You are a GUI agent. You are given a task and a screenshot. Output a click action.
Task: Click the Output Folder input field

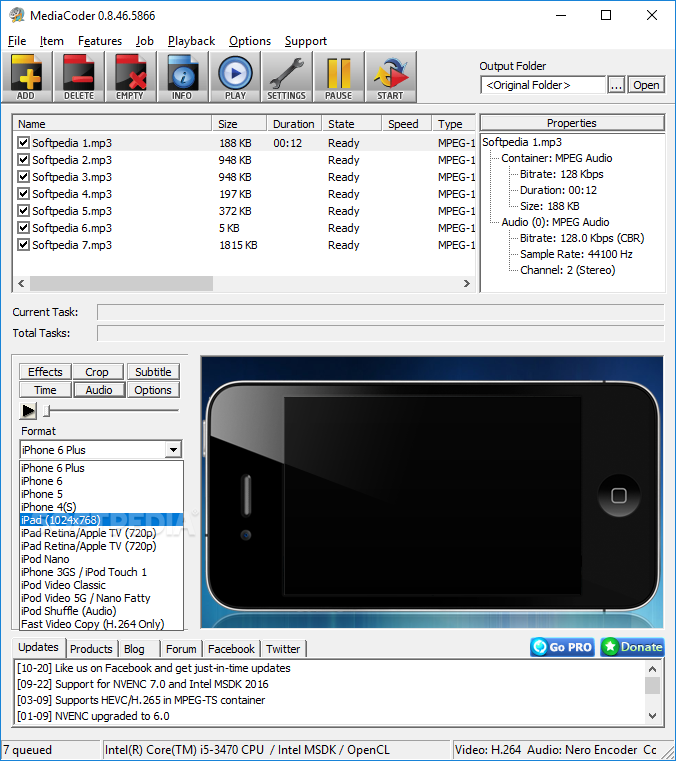543,85
